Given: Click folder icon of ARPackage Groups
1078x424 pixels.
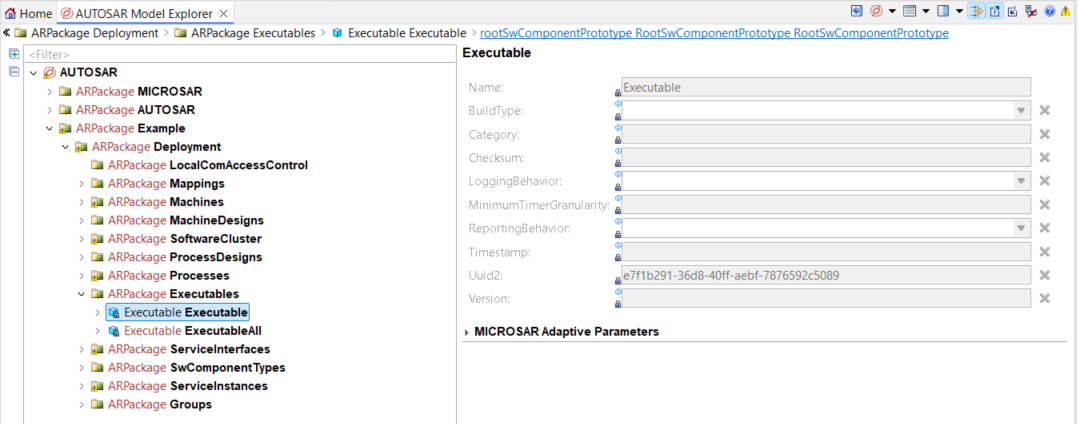Looking at the screenshot, I should (x=97, y=405).
